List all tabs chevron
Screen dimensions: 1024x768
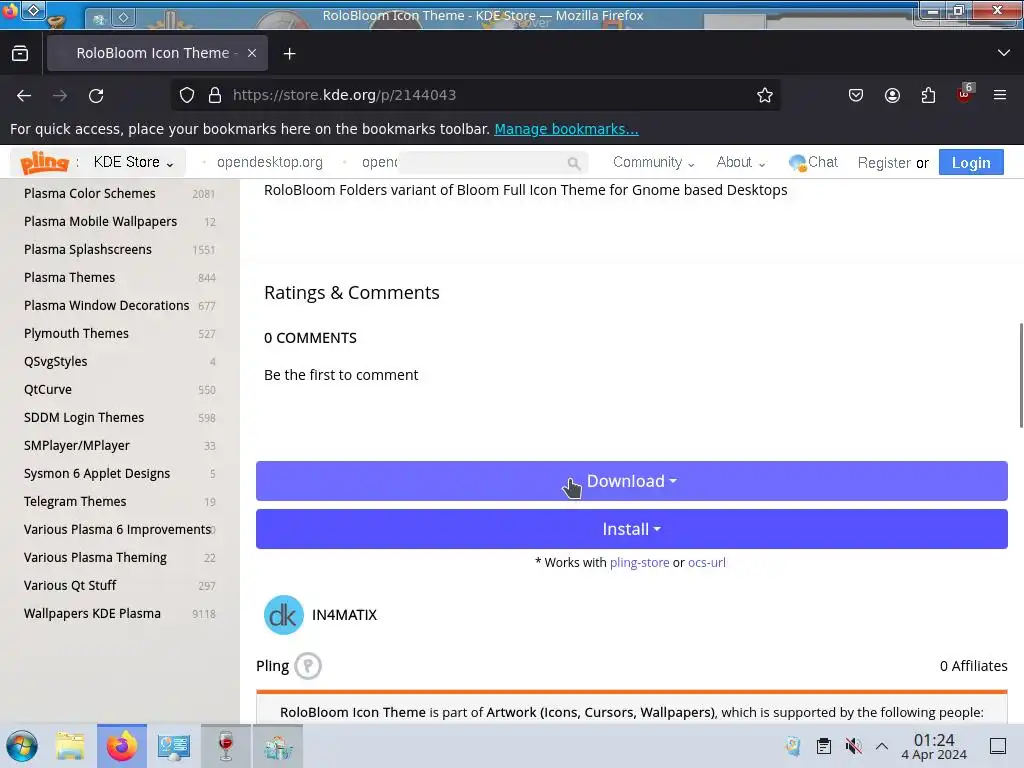click(1004, 53)
